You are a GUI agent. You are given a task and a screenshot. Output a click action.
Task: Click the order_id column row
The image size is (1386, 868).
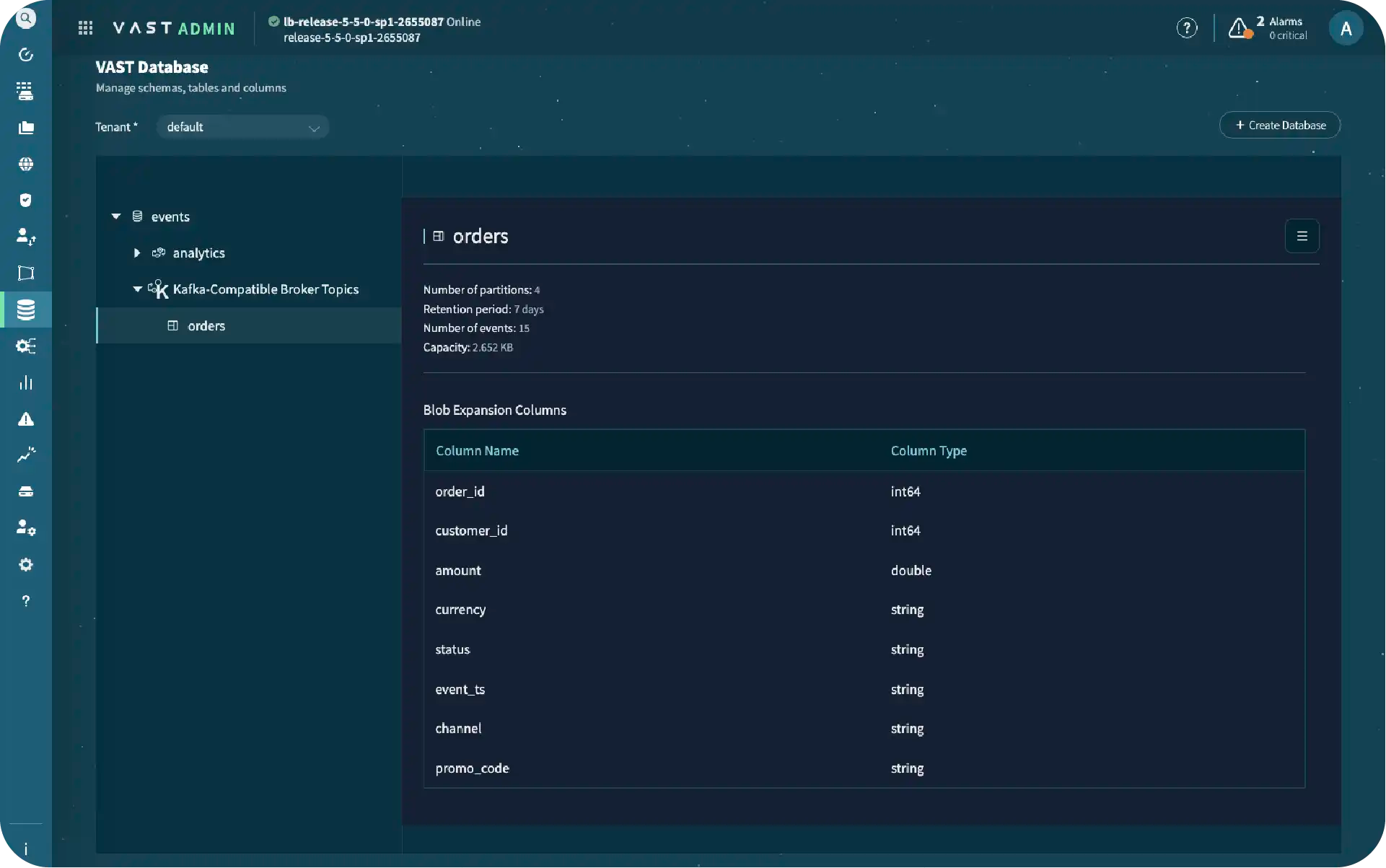click(x=864, y=491)
